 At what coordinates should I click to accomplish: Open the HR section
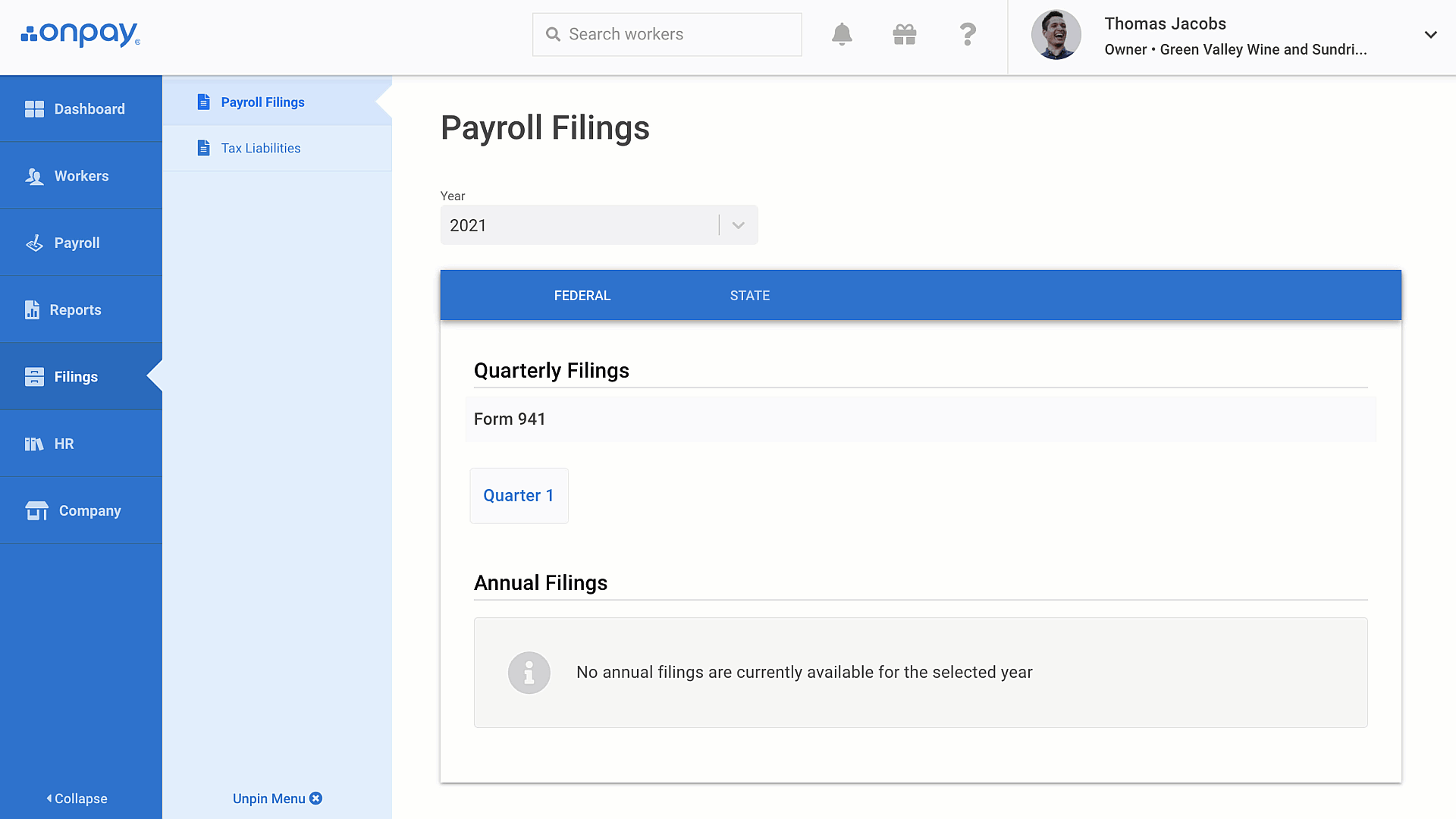[x=81, y=444]
